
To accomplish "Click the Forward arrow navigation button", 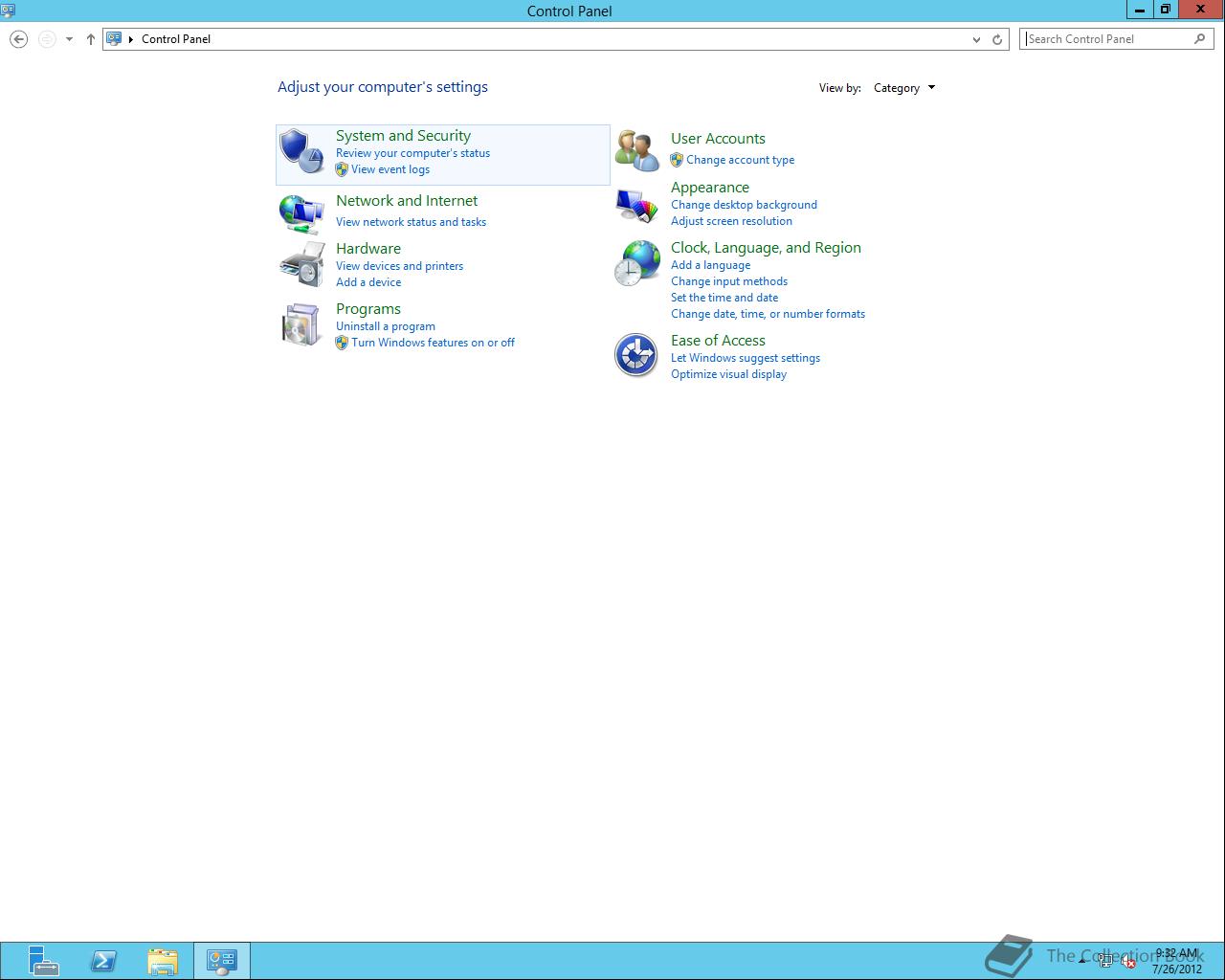I will [47, 39].
